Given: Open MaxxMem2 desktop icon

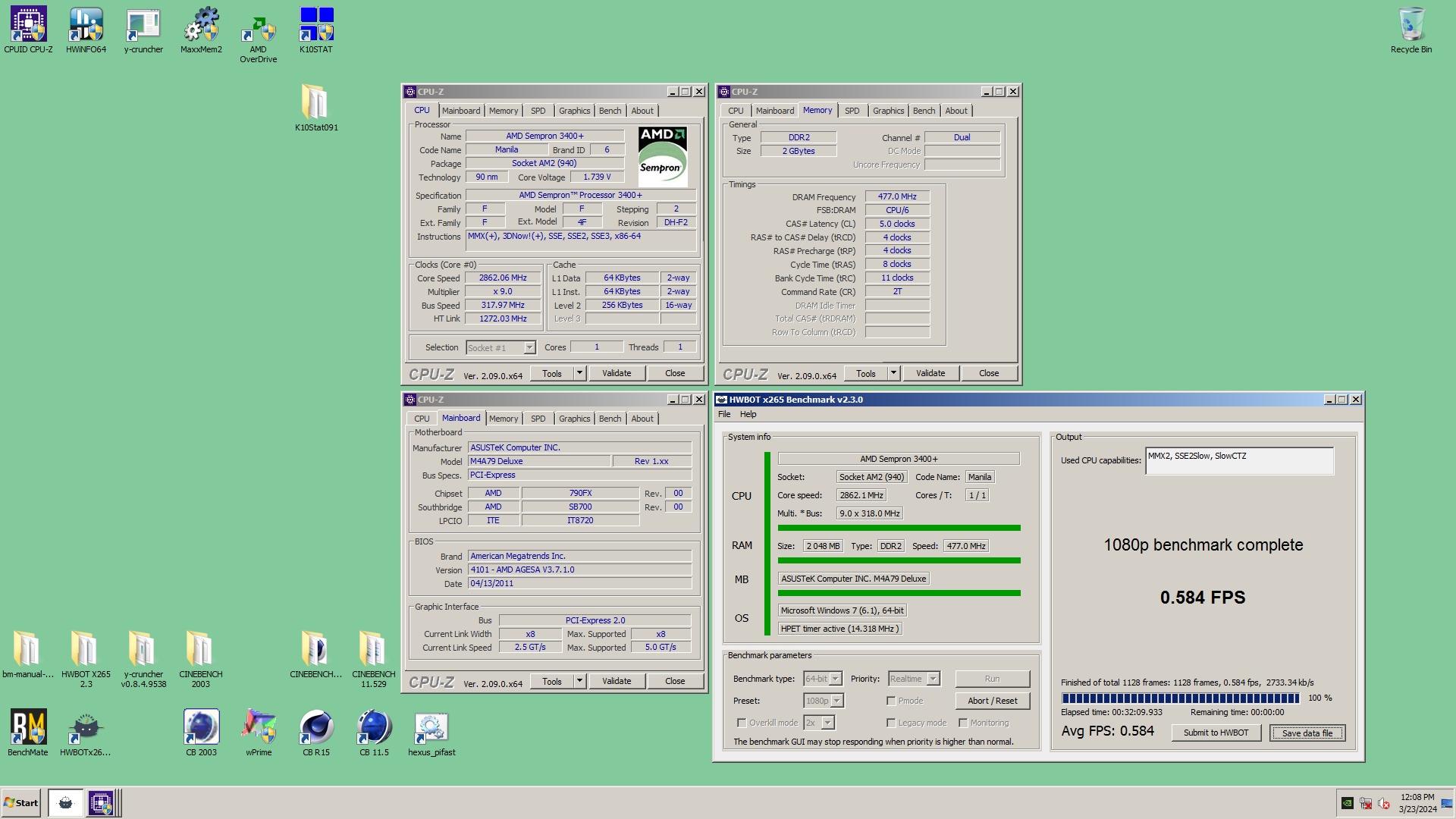Looking at the screenshot, I should 201,30.
